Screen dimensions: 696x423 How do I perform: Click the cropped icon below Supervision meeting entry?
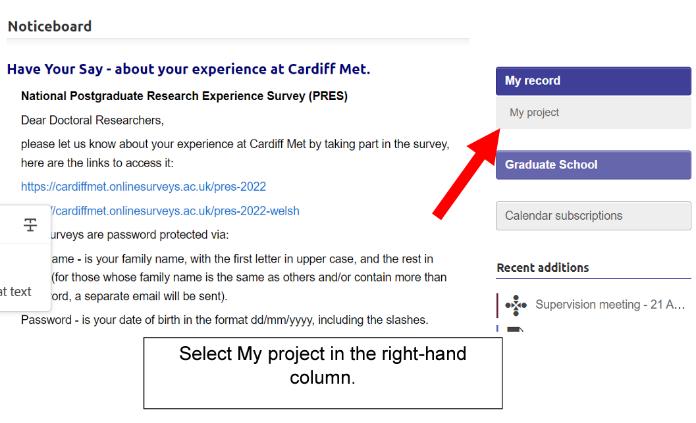(x=516, y=330)
